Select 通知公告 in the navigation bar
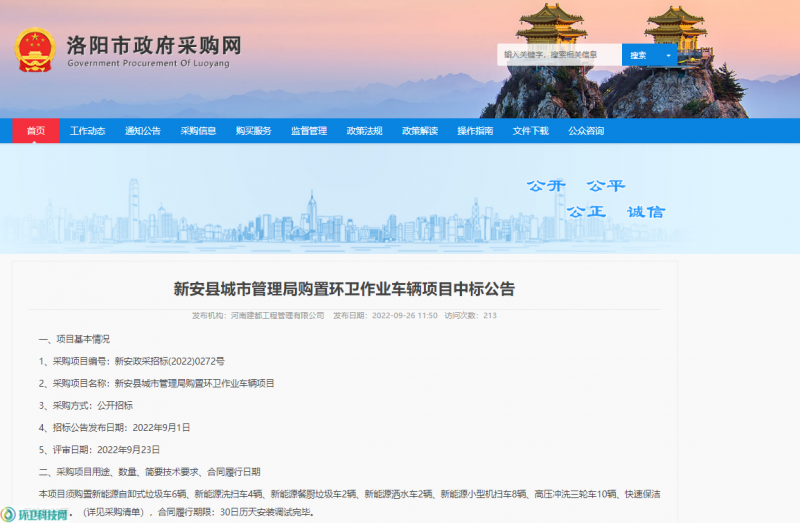 pos(143,131)
